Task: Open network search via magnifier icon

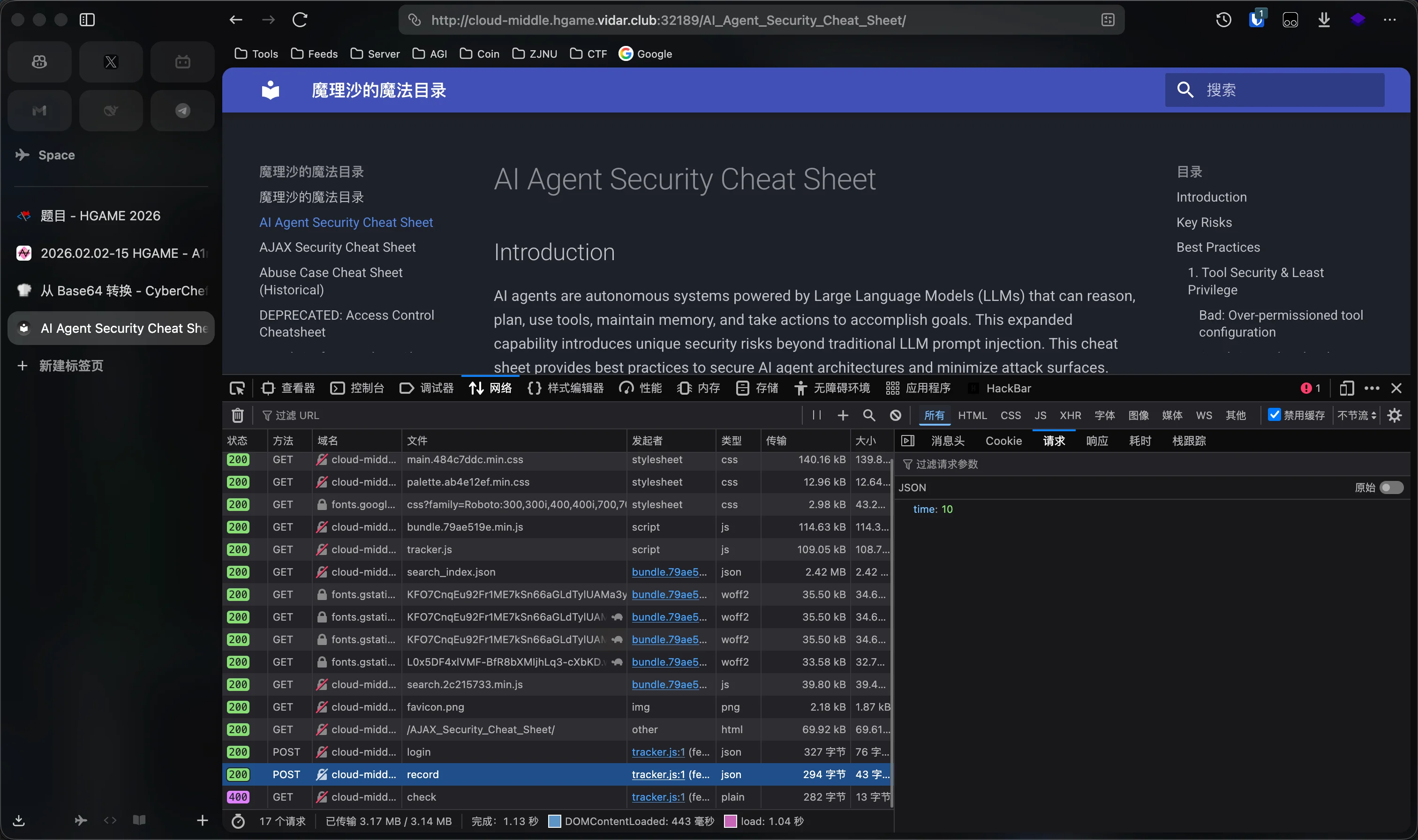Action: (x=869, y=415)
